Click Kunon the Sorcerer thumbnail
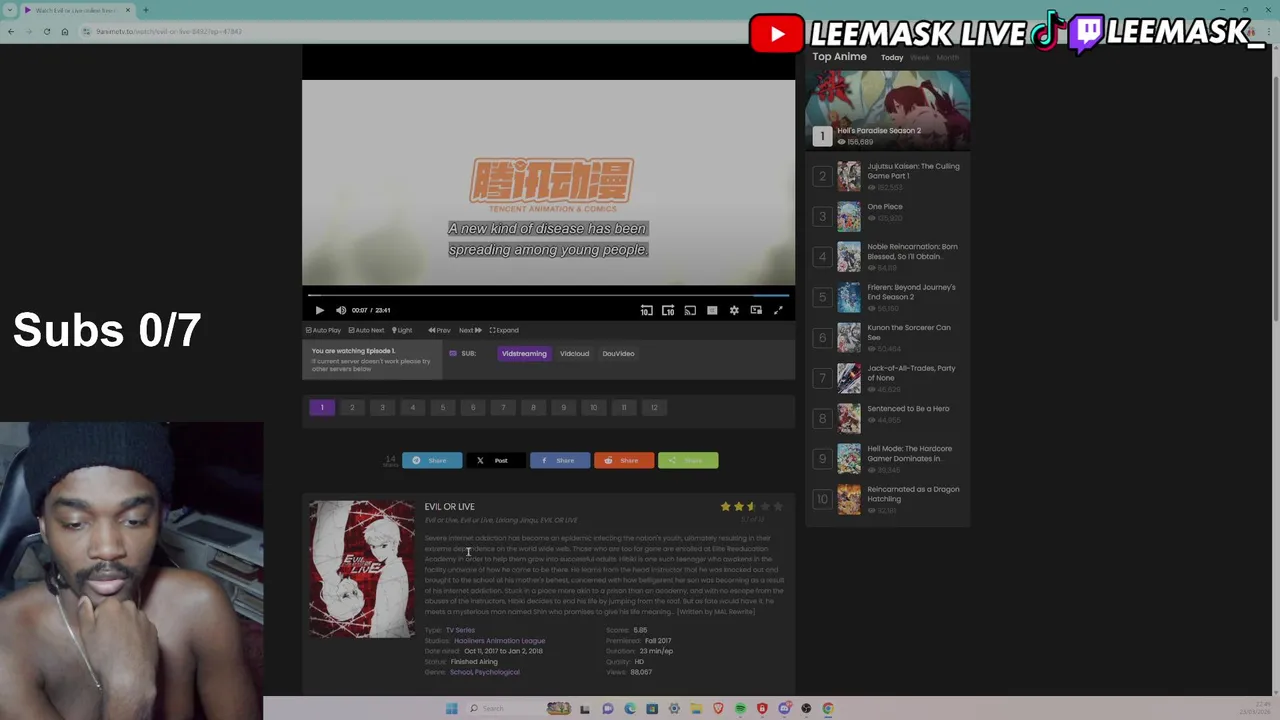 coord(849,337)
